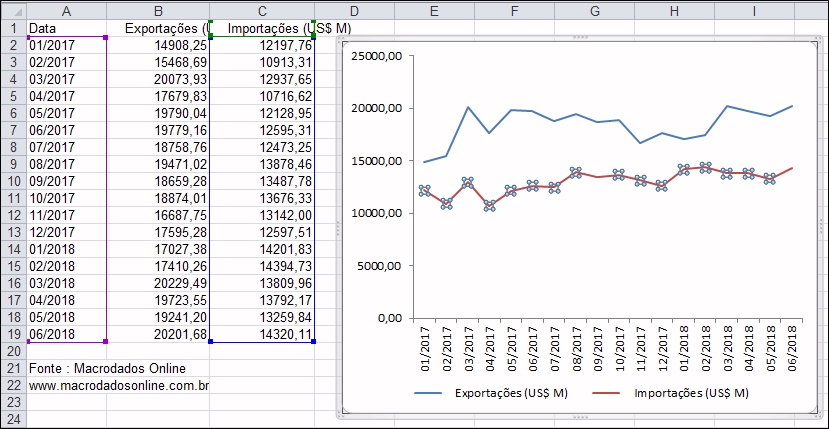Image resolution: width=829 pixels, height=429 pixels.
Task: Click the 04/2017 data marker on Importações line
Action: (489, 206)
